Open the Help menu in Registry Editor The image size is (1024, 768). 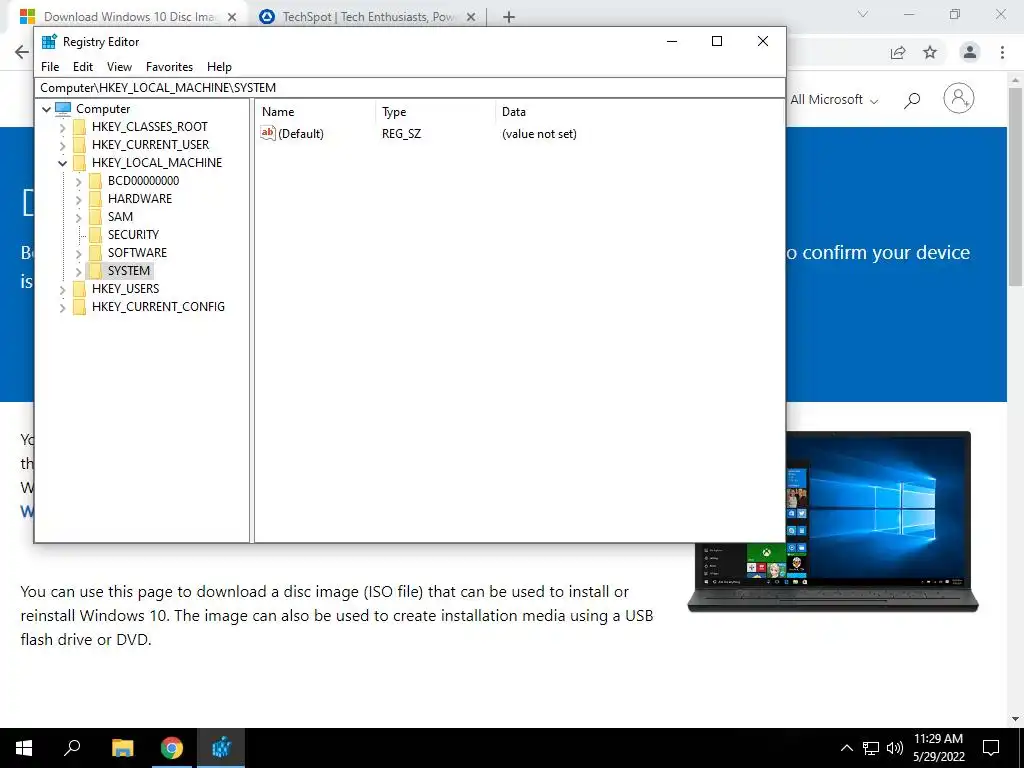(x=219, y=67)
